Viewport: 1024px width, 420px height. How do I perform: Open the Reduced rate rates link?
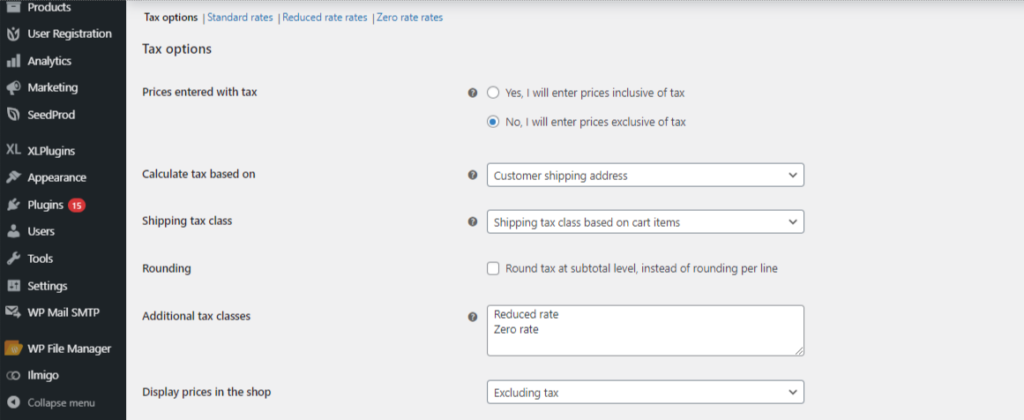325,18
